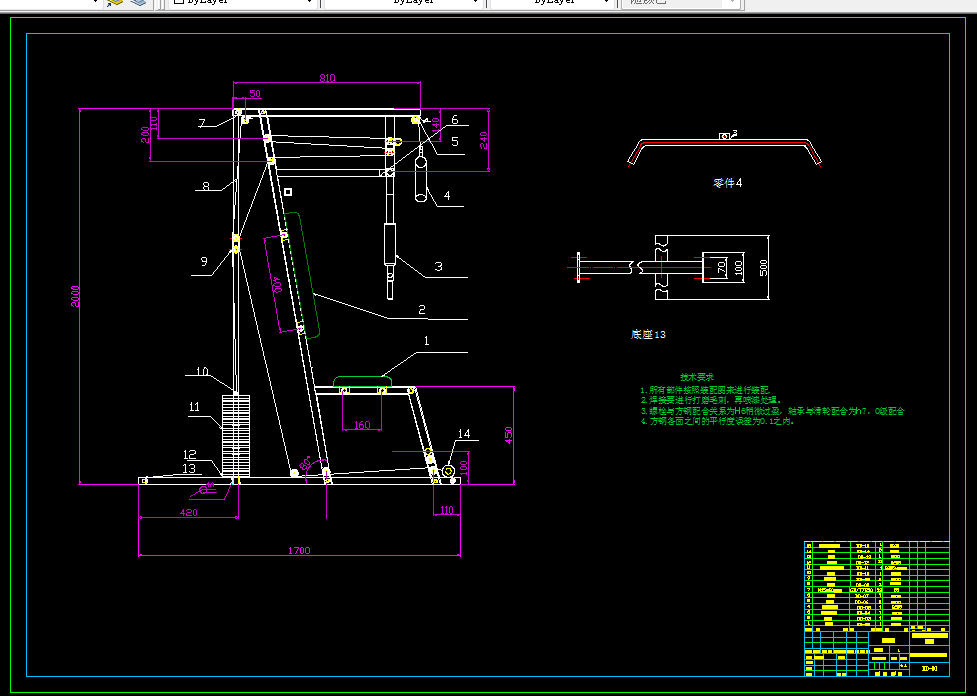Select the 80° angle dimension
This screenshot has width=977, height=696.
307,464
